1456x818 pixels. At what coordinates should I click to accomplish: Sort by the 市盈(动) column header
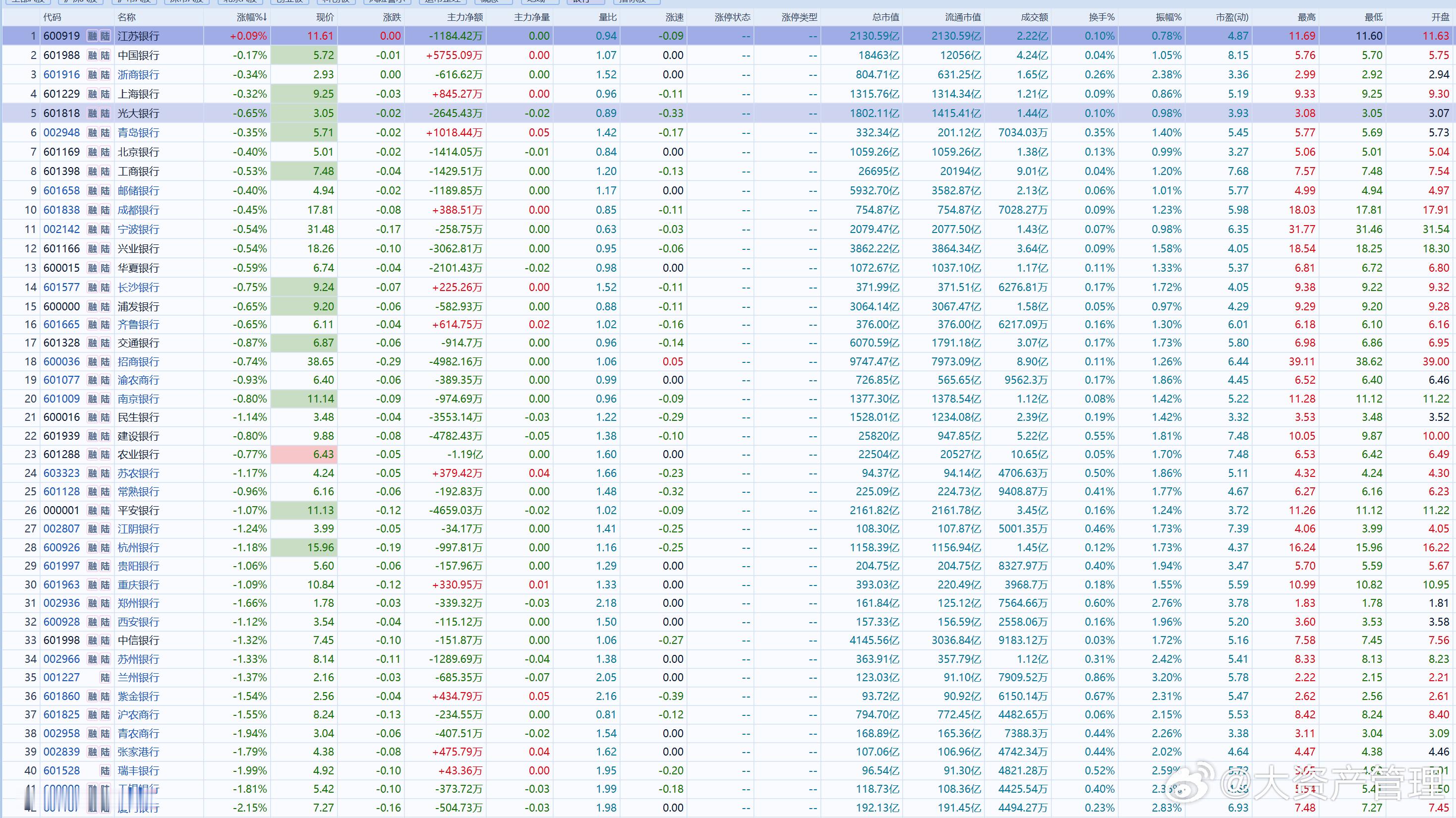[1232, 17]
